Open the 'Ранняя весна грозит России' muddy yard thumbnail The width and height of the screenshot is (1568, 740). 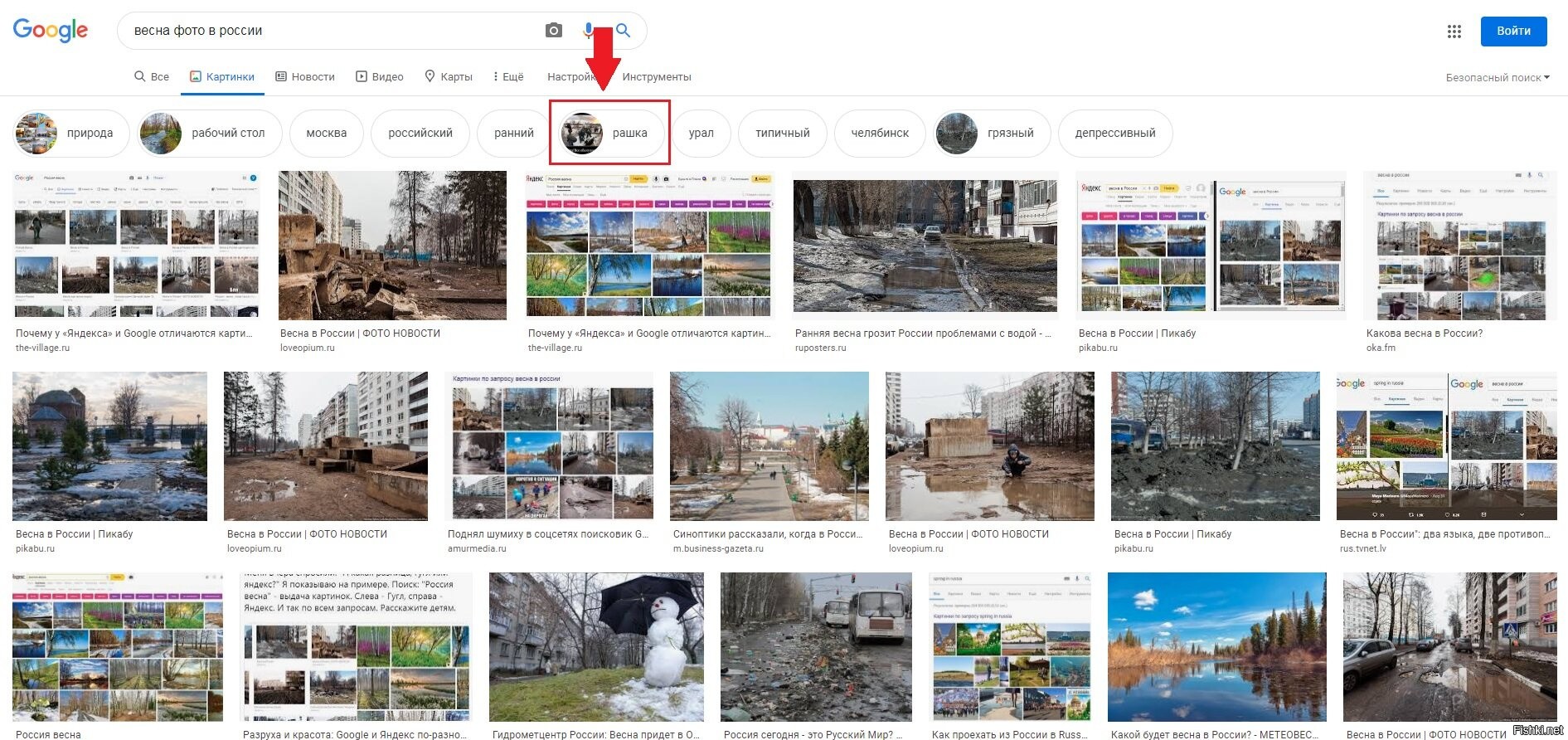pyautogui.click(x=925, y=245)
